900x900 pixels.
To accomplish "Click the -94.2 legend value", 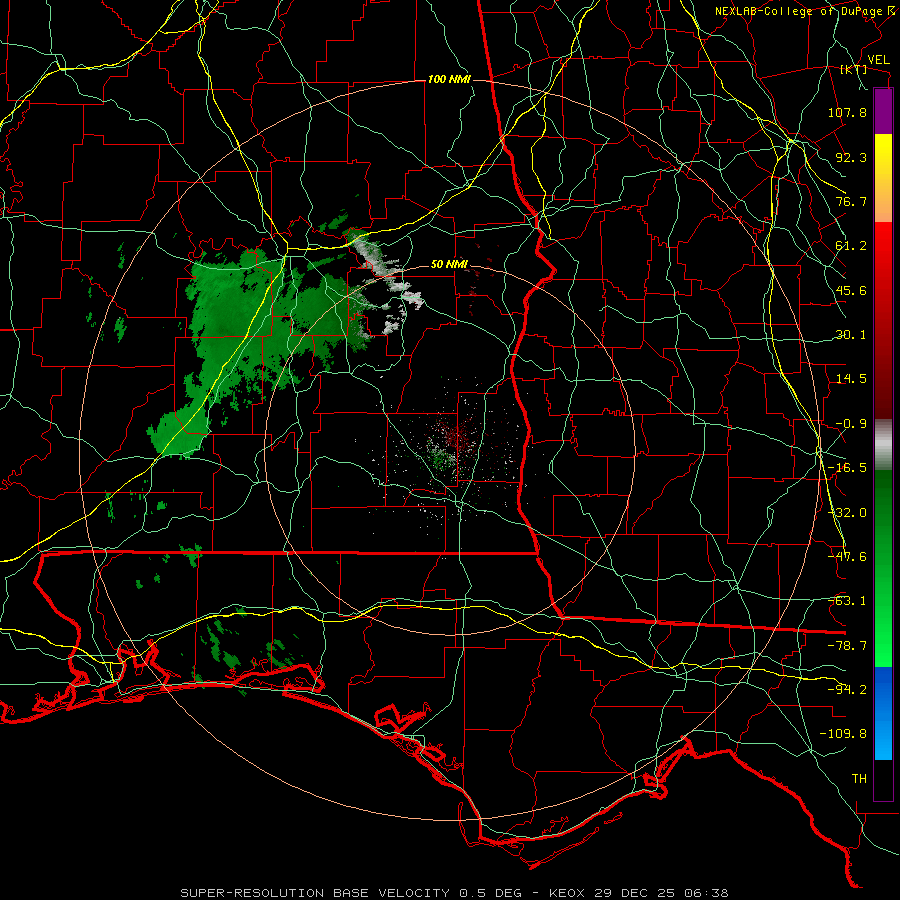I will 847,690.
